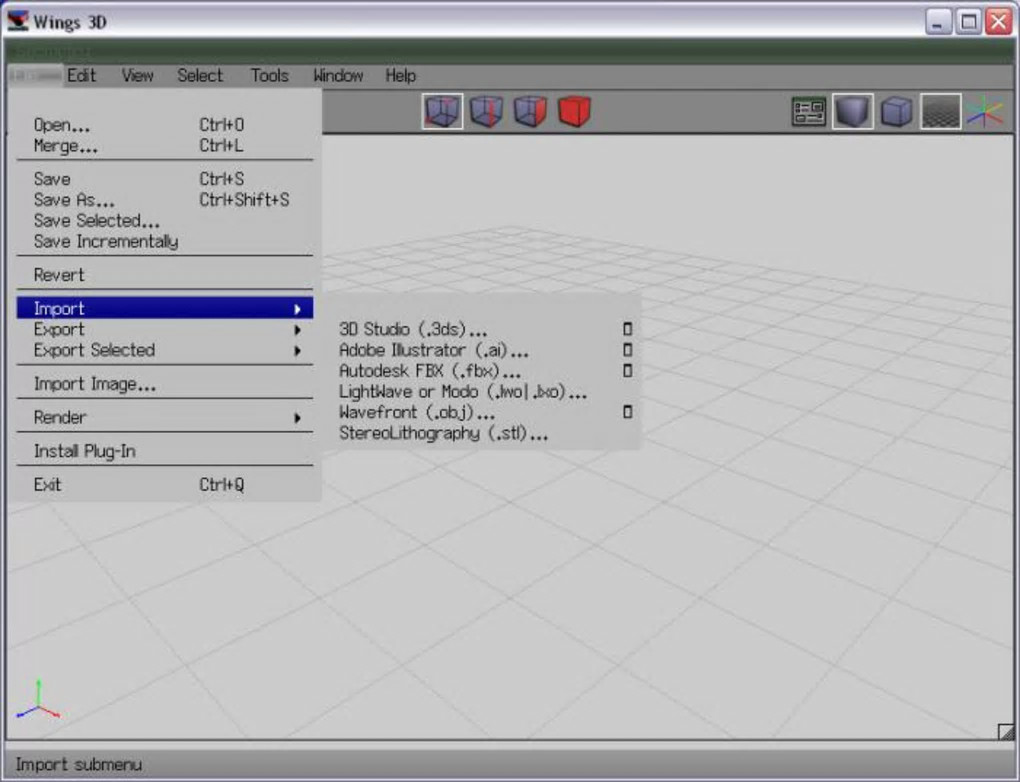Toggle flat shading cube icon
Image resolution: width=1020 pixels, height=782 pixels.
click(853, 111)
